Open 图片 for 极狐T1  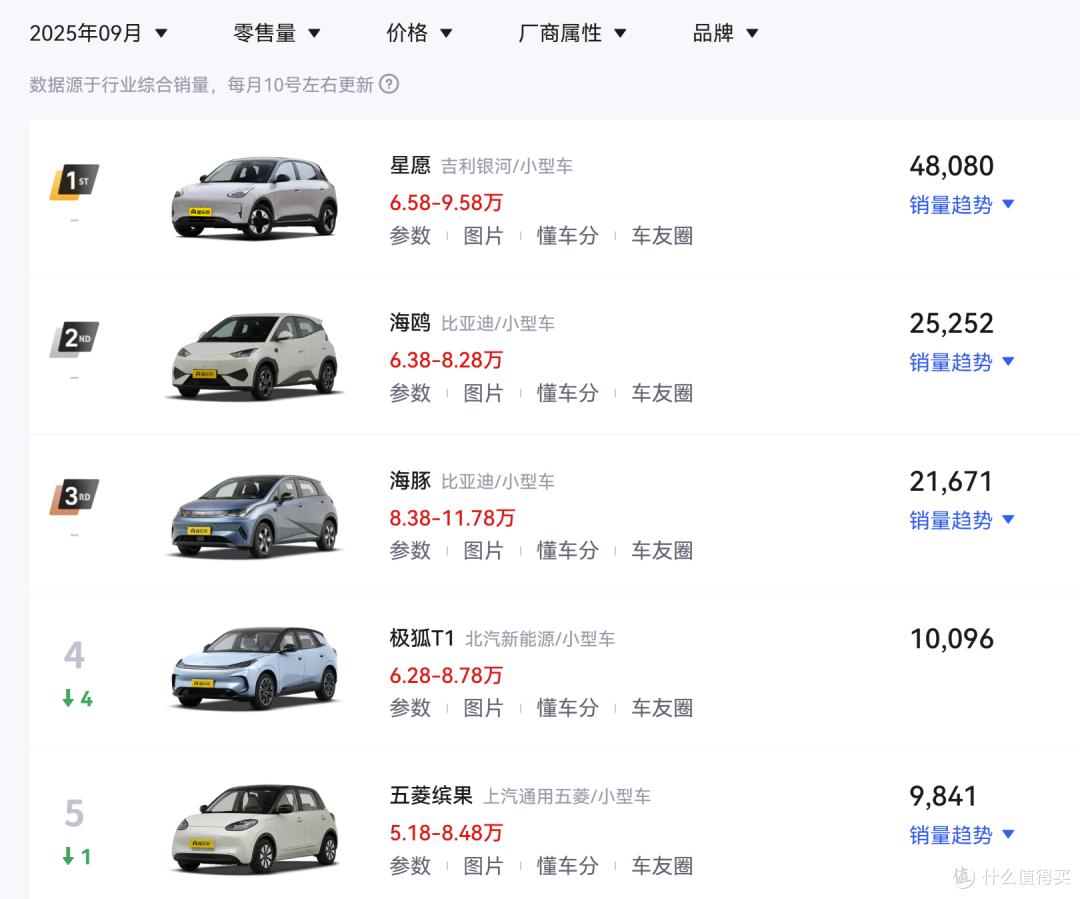point(484,707)
